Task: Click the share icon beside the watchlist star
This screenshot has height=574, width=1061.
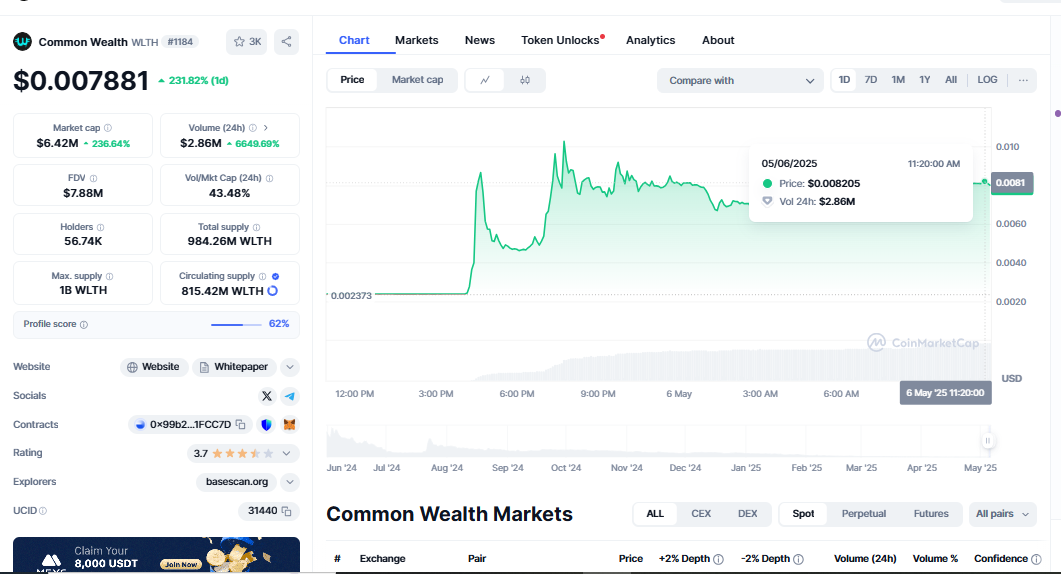Action: tap(286, 42)
